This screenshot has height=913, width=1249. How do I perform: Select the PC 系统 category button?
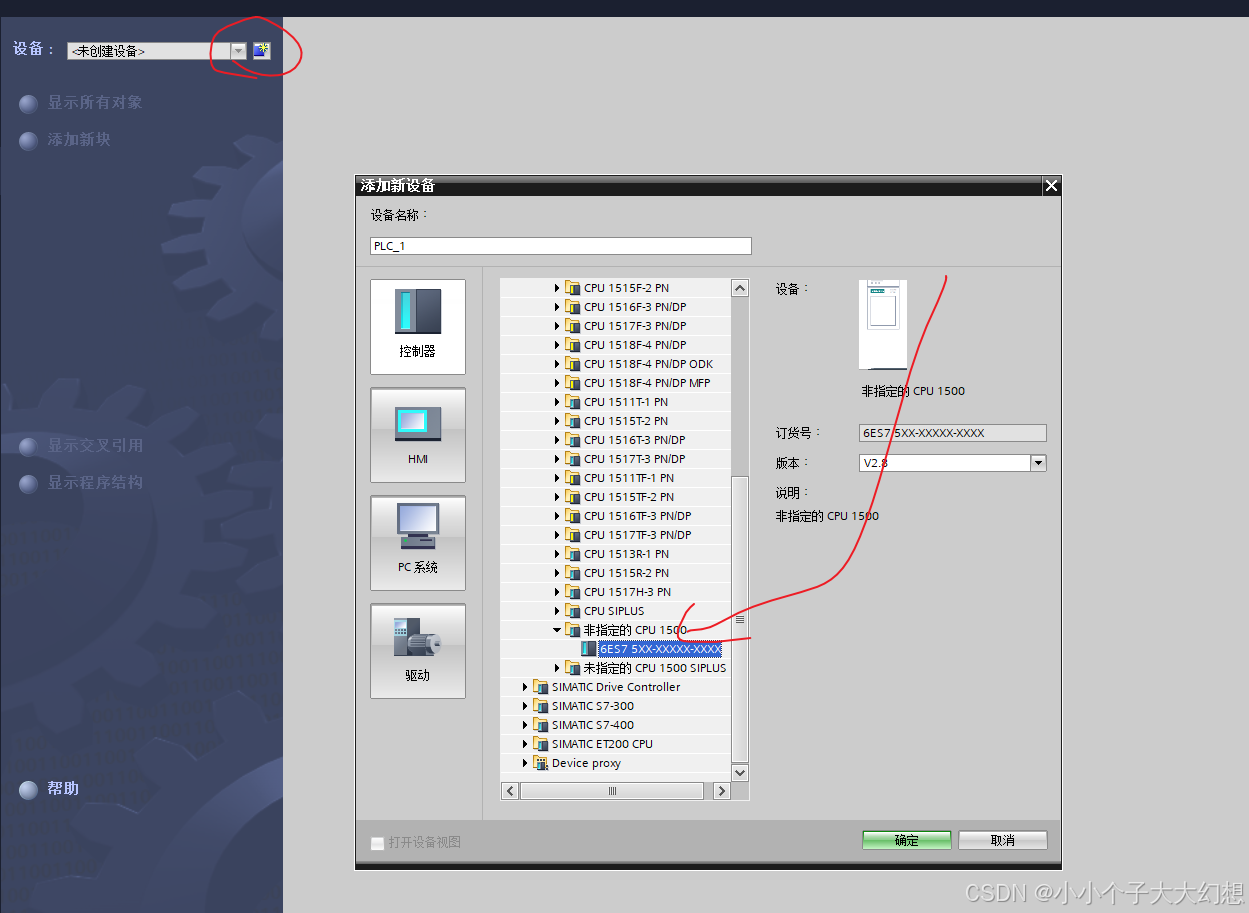coord(418,543)
